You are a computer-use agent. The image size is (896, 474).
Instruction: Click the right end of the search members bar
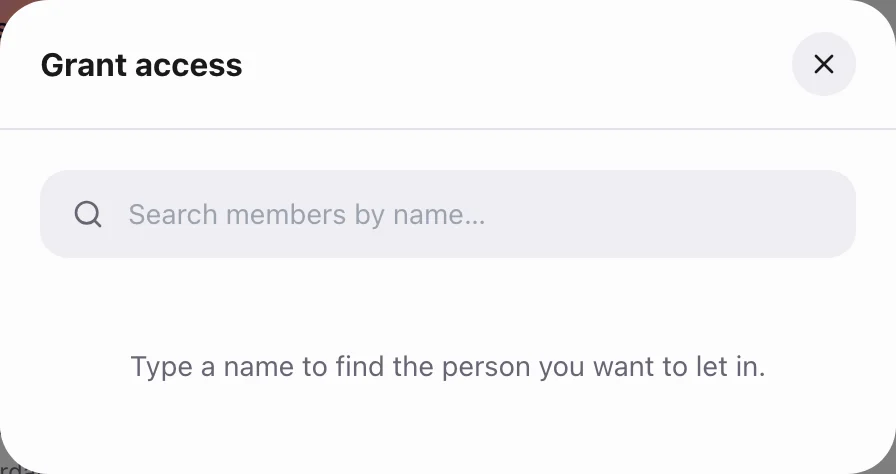click(823, 214)
